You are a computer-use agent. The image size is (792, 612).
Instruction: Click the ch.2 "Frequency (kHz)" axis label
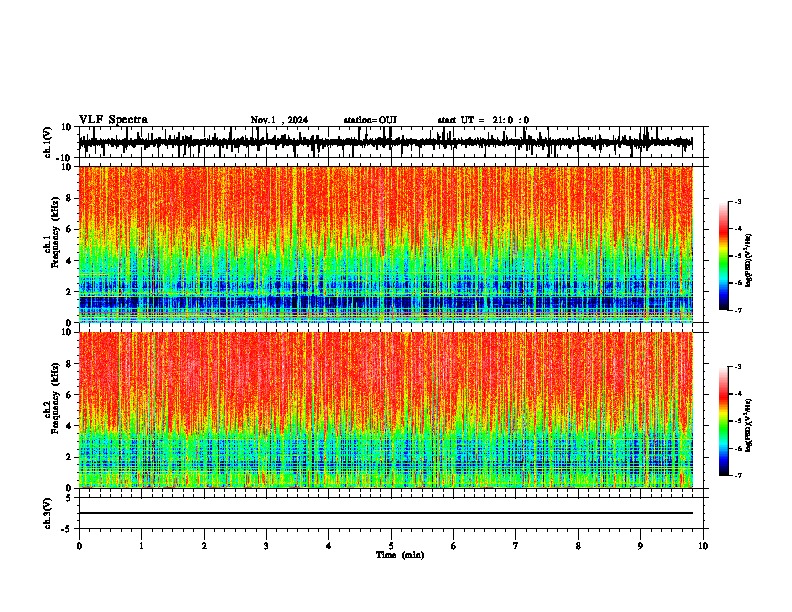click(55, 398)
